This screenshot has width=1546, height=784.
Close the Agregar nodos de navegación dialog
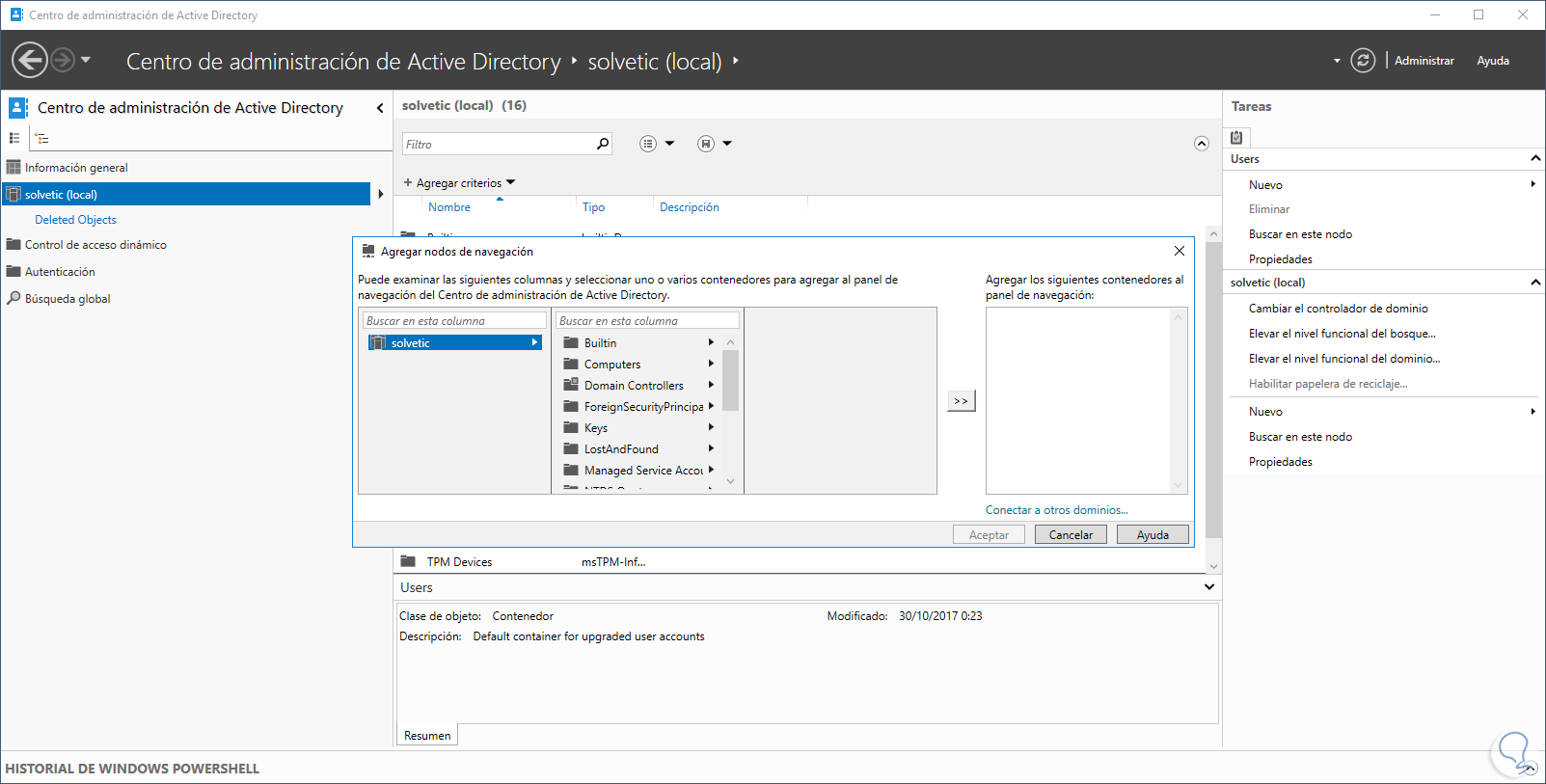tap(1179, 251)
